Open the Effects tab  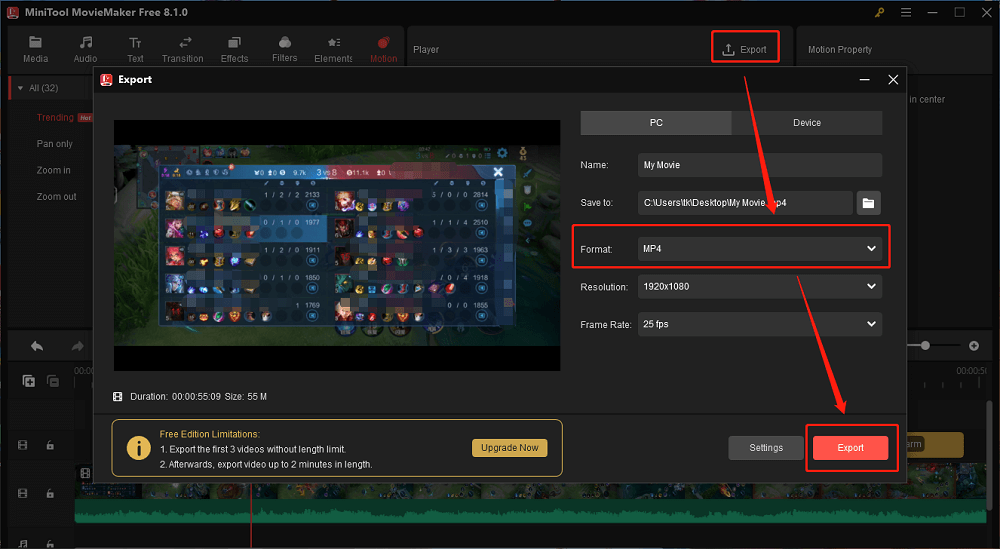pos(234,50)
